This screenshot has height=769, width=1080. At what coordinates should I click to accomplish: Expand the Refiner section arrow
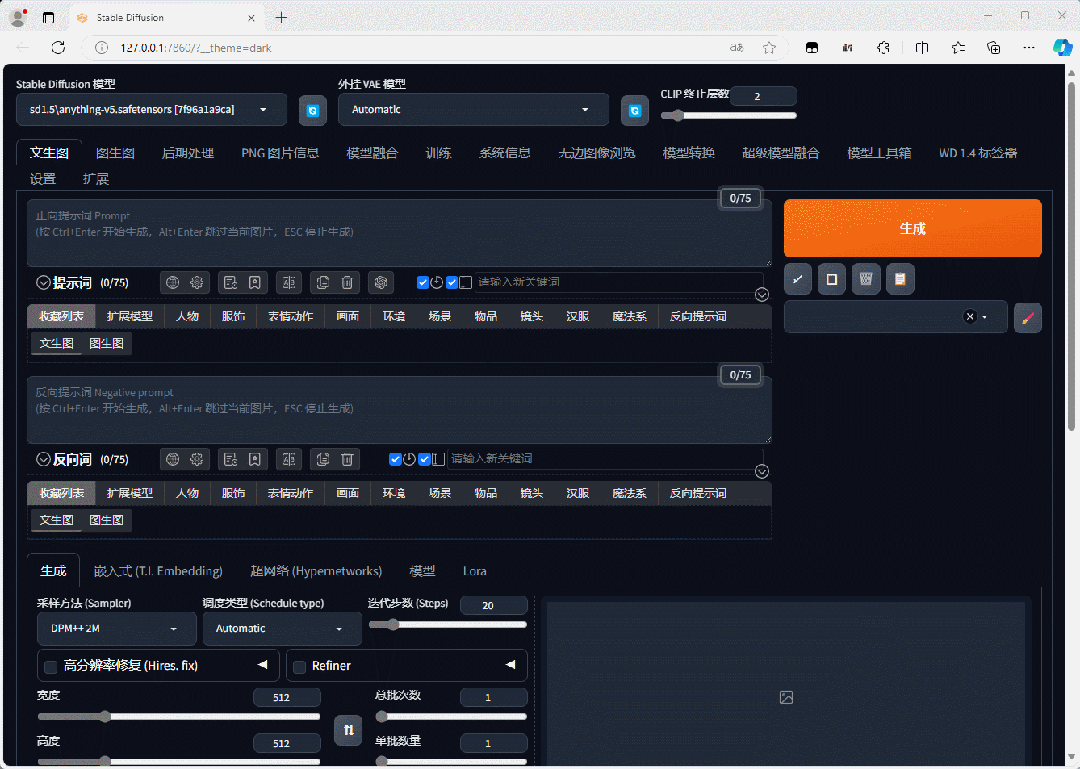pos(510,665)
